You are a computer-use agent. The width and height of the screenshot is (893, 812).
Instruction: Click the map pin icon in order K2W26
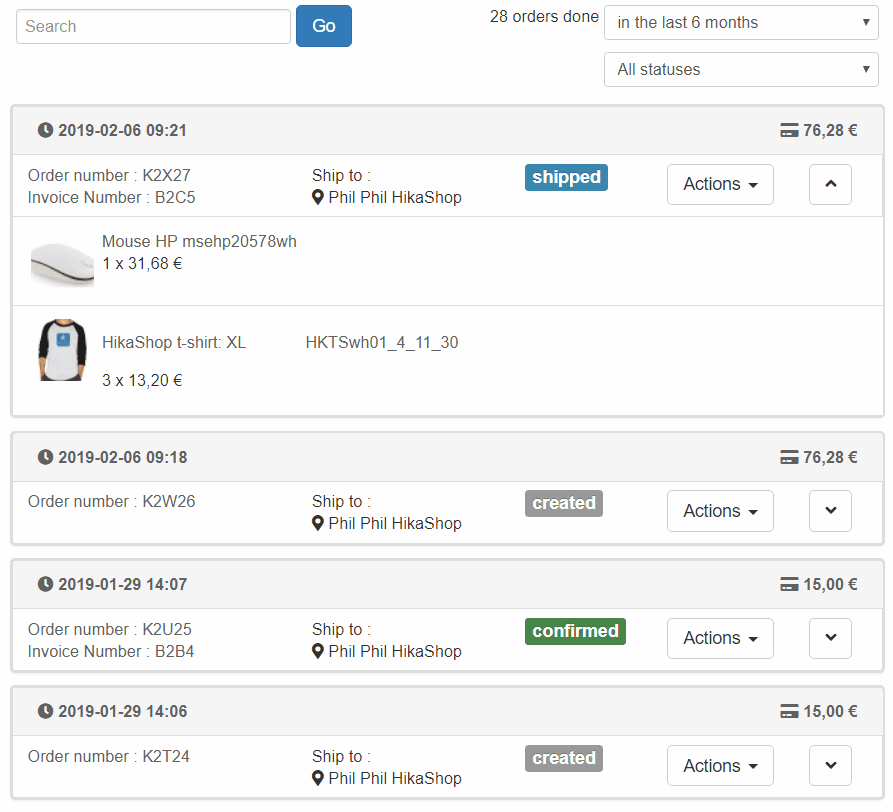(x=318, y=523)
